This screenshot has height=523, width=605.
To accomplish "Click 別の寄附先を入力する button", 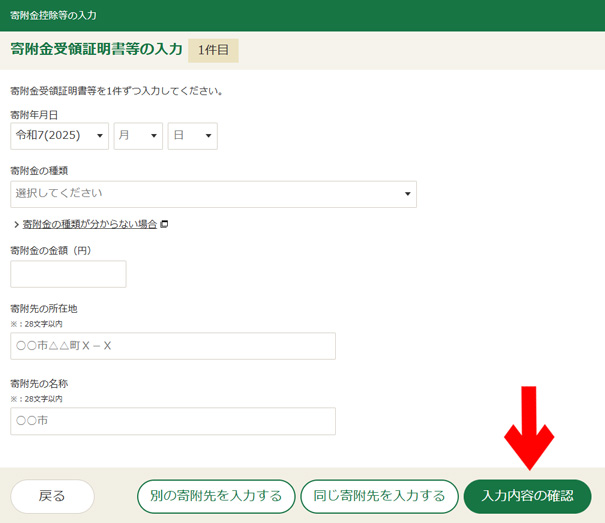I will [x=216, y=496].
